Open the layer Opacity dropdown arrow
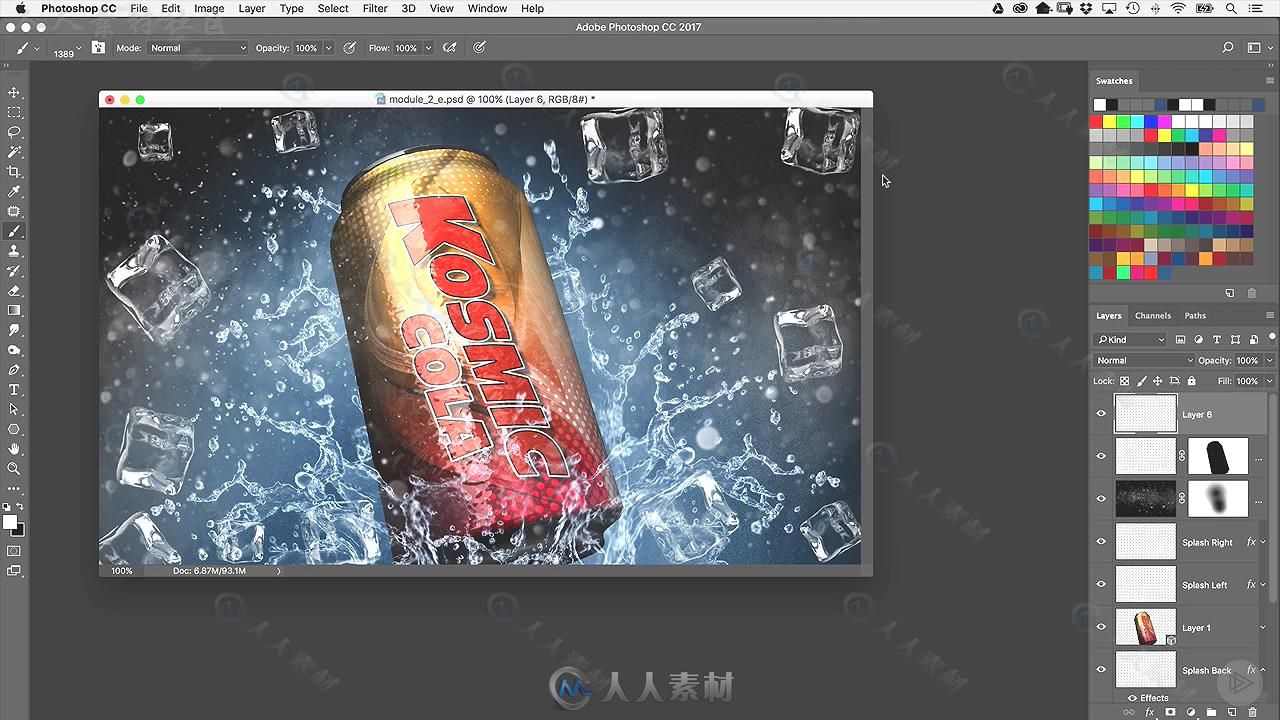Viewport: 1280px width, 720px height. [1269, 360]
